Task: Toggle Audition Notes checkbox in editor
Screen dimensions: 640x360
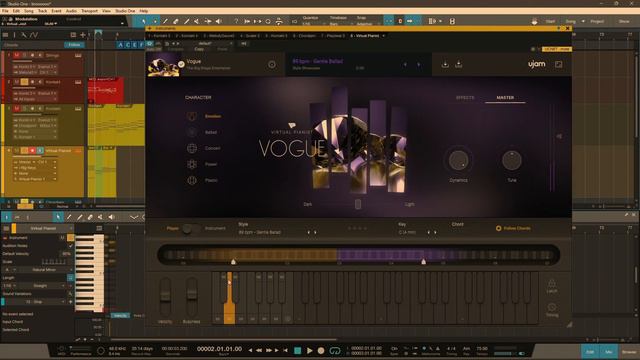Action: pos(71,246)
